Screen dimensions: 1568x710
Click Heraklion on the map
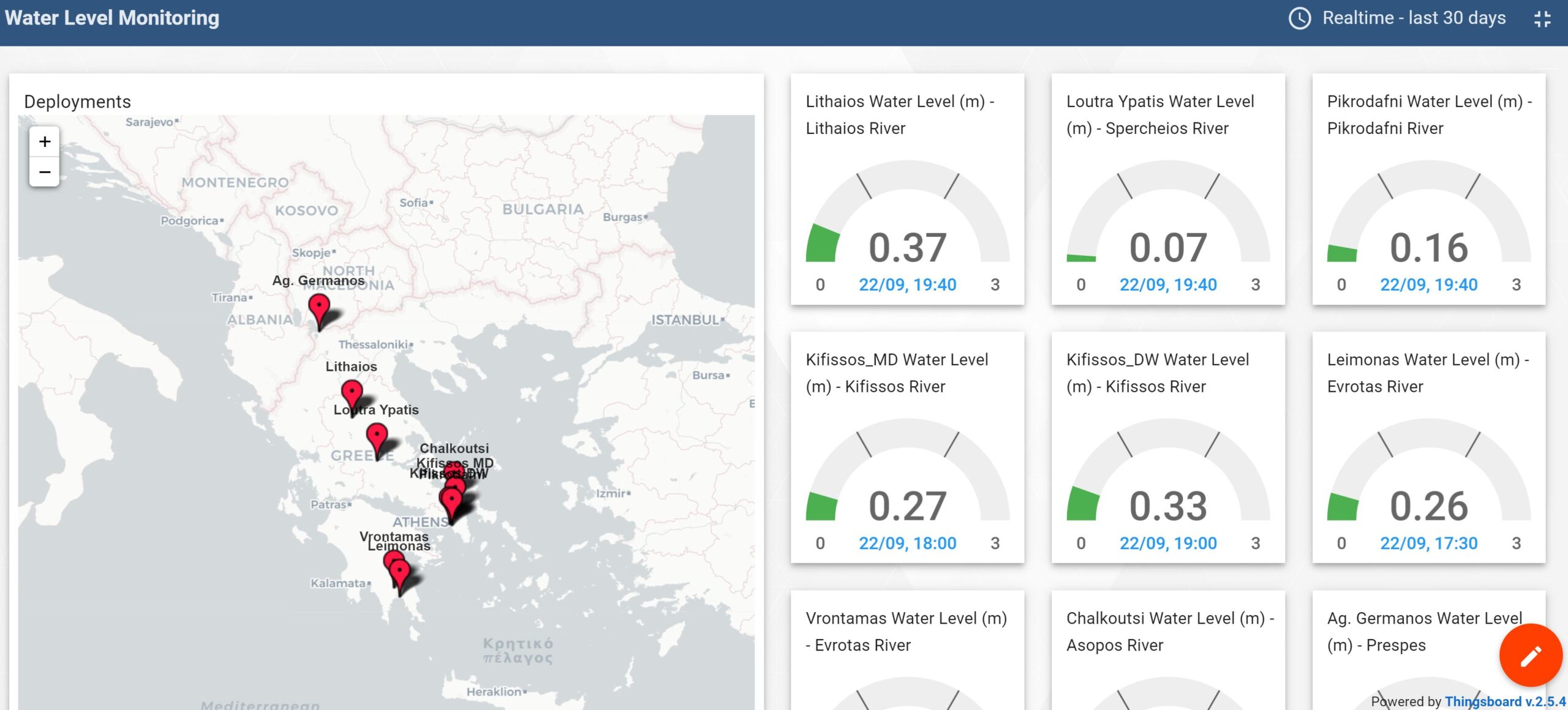point(496,692)
